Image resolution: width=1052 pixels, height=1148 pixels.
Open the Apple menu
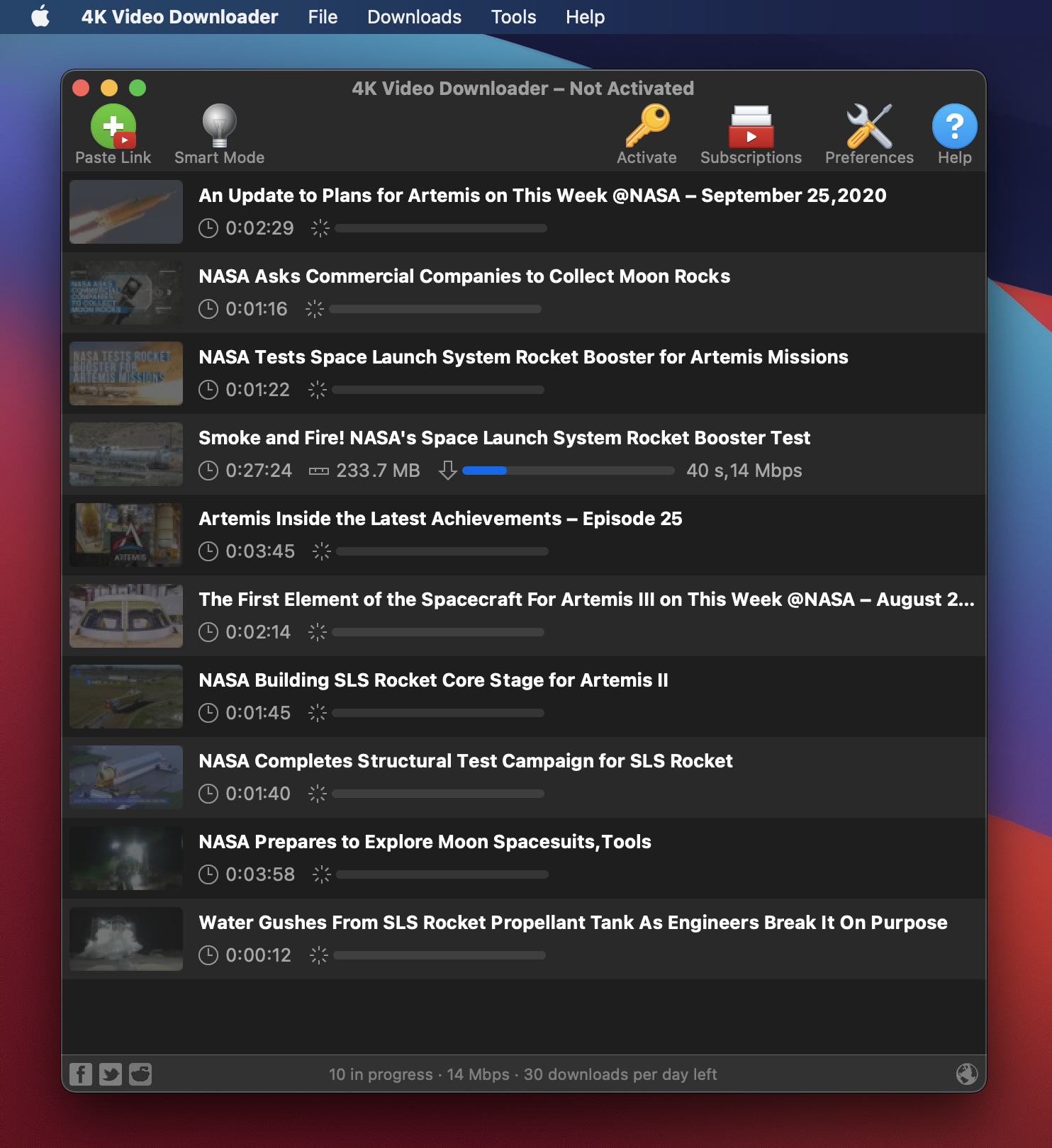pyautogui.click(x=40, y=17)
